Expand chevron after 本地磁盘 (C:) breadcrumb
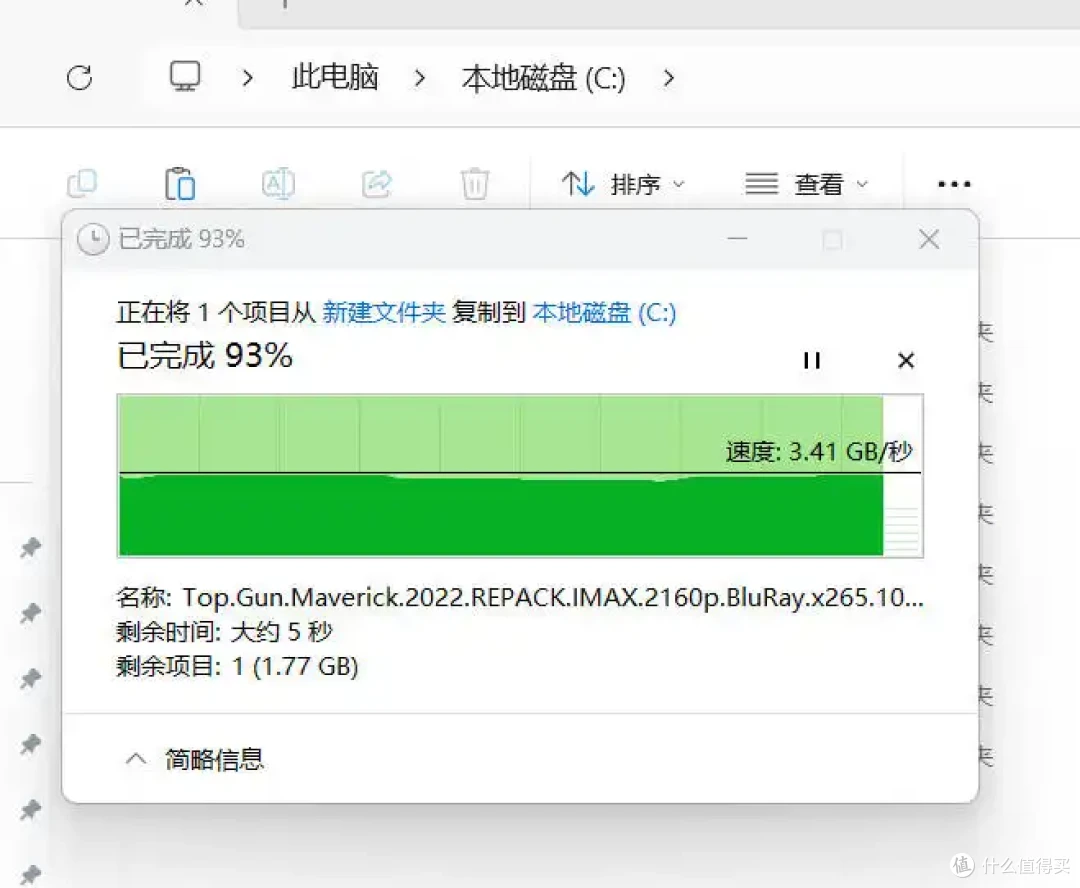Image resolution: width=1080 pixels, height=888 pixels. click(668, 78)
